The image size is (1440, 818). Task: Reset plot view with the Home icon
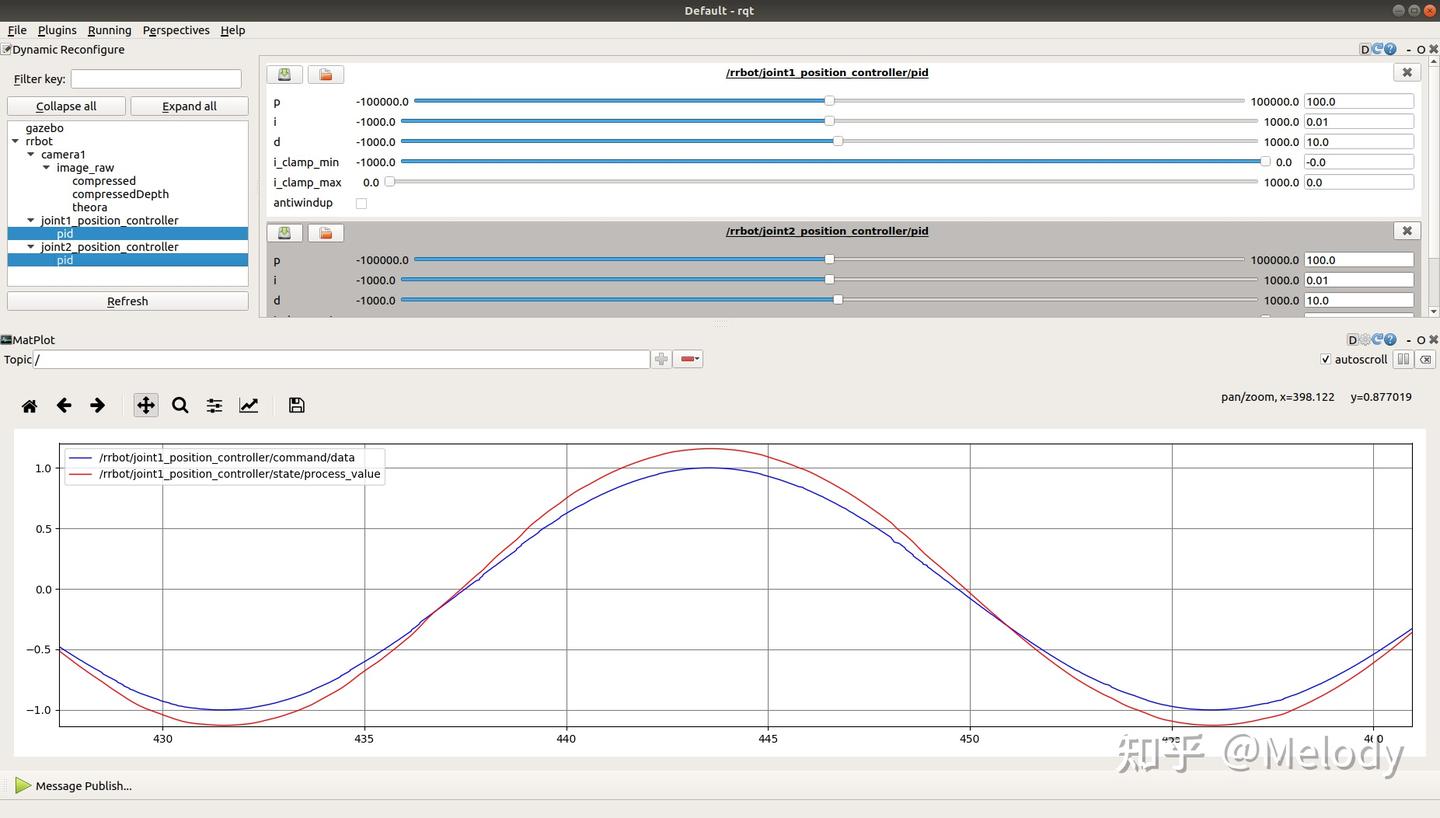coord(29,405)
